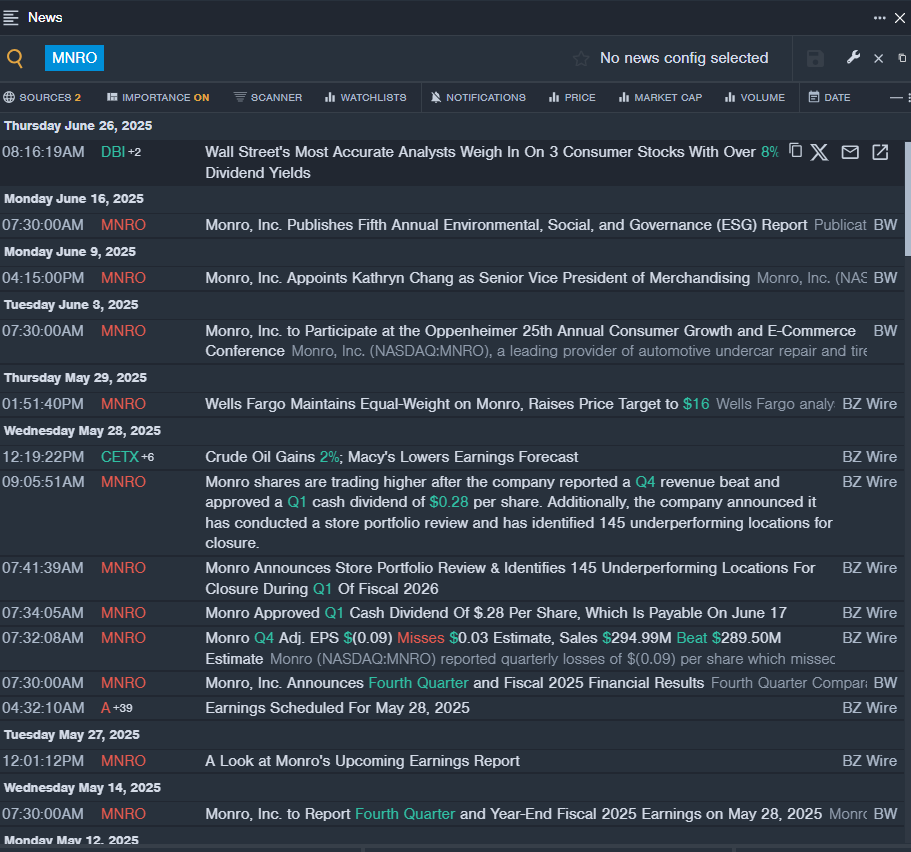Click the 'News' panel title
911x852 pixels.
pos(45,17)
